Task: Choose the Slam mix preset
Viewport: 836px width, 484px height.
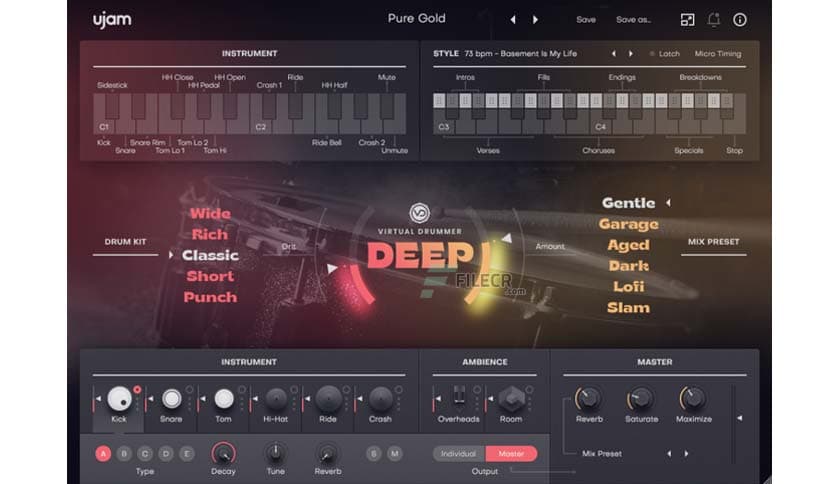Action: [629, 308]
